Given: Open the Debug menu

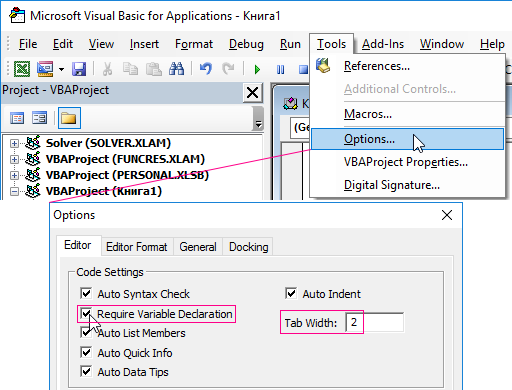Looking at the screenshot, I should click(x=246, y=44).
